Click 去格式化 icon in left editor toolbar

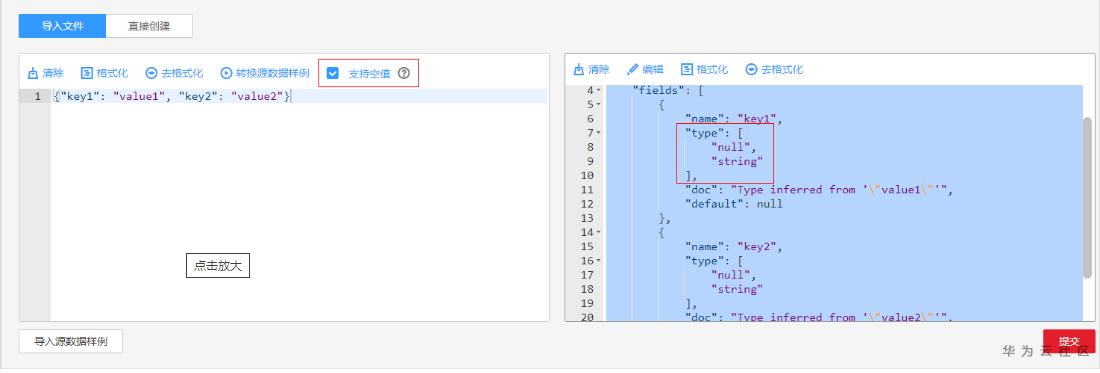(152, 73)
